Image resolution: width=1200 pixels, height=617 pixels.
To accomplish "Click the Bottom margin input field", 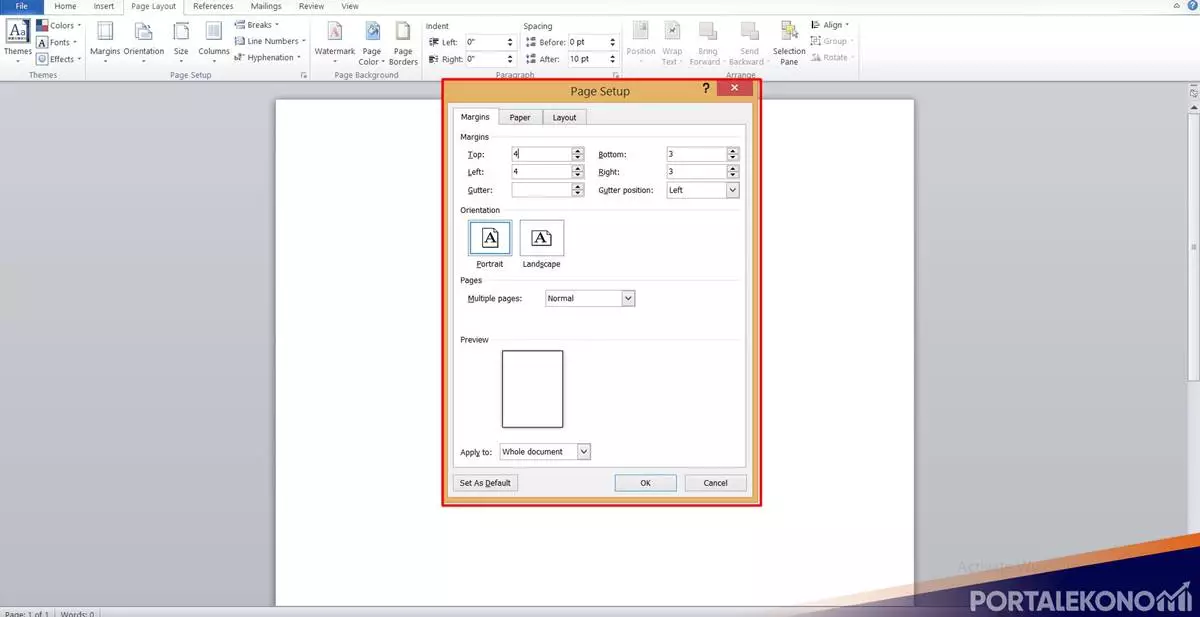I will 696,154.
